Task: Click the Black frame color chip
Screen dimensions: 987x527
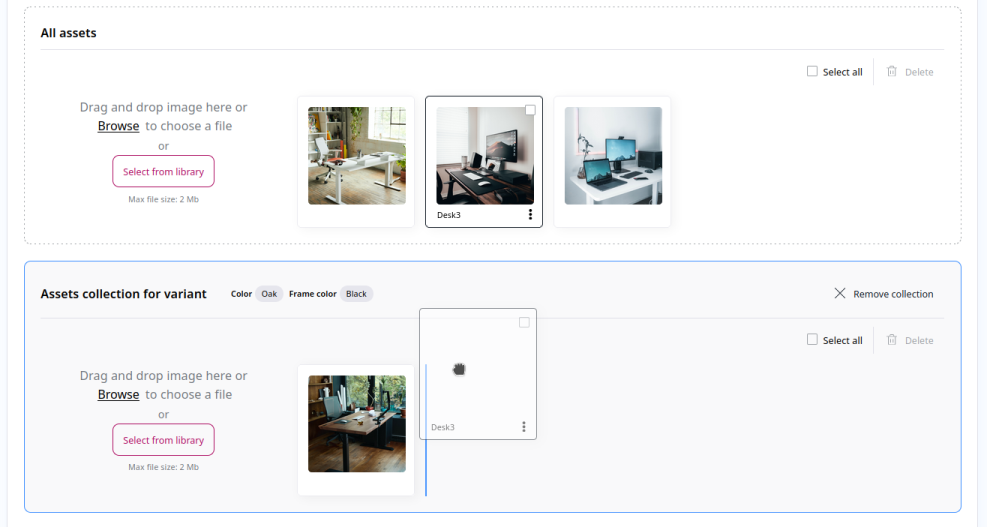Action: [x=357, y=294]
